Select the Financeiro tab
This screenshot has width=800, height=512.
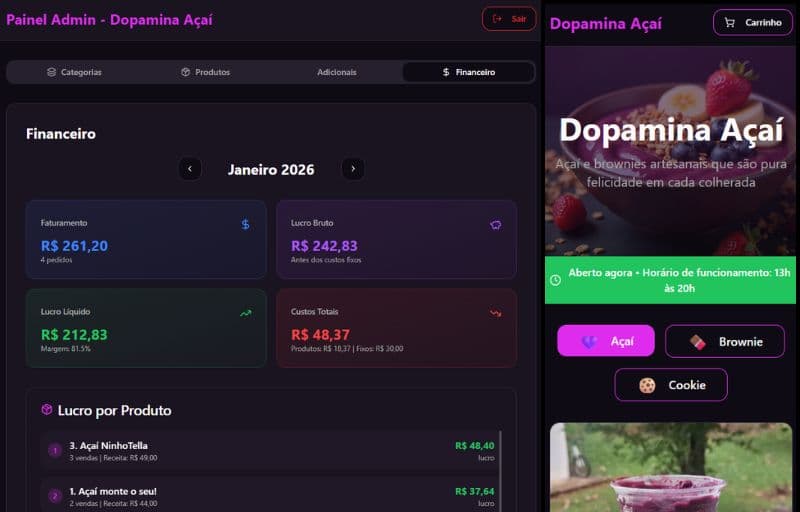468,72
